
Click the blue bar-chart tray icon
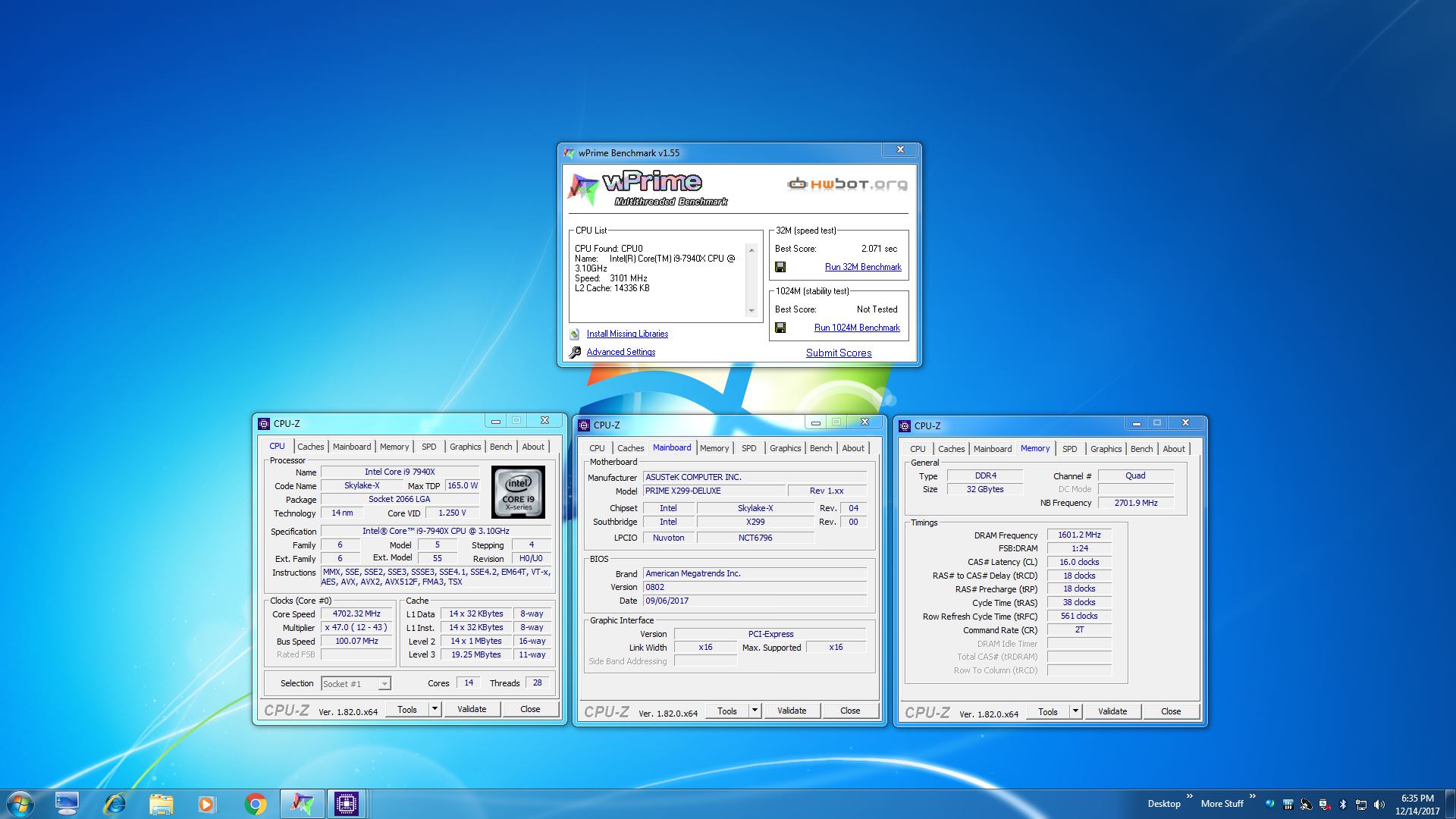[1288, 804]
